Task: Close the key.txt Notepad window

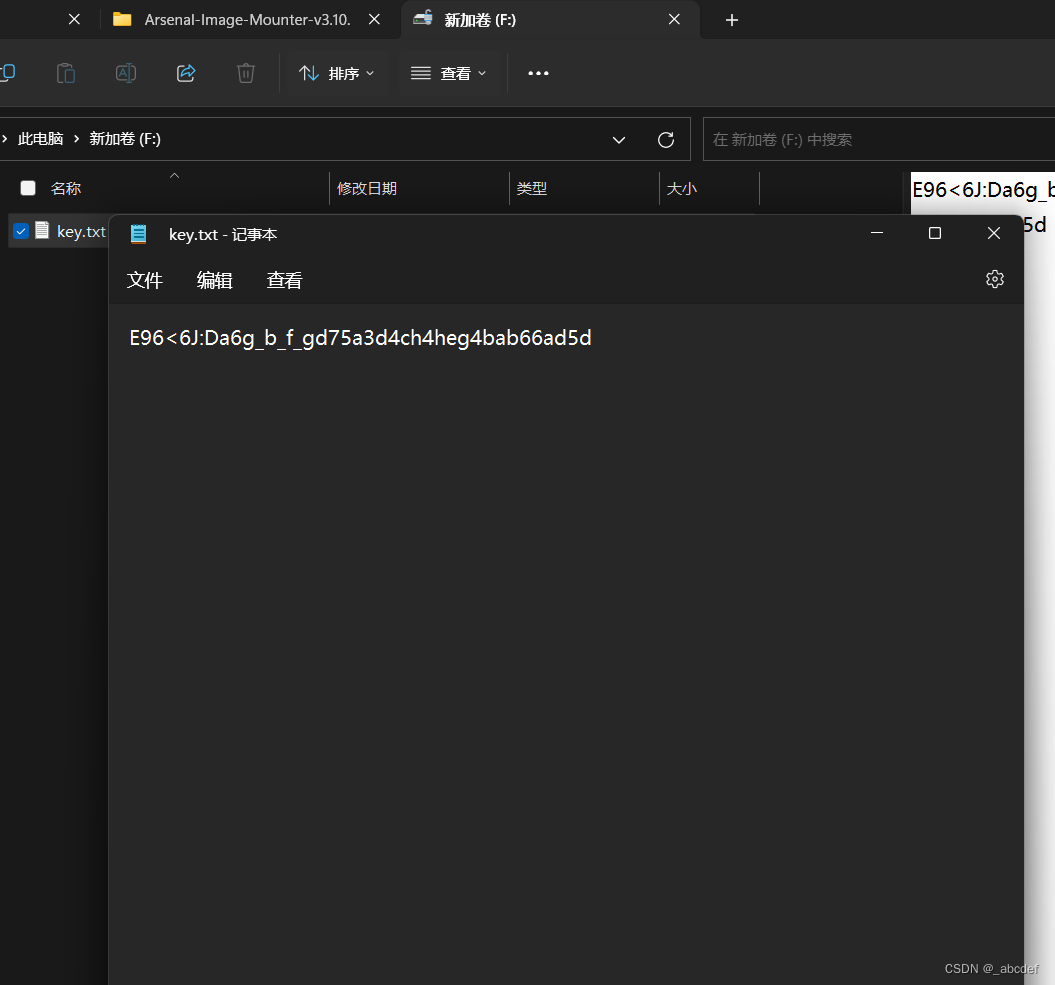Action: click(x=994, y=233)
